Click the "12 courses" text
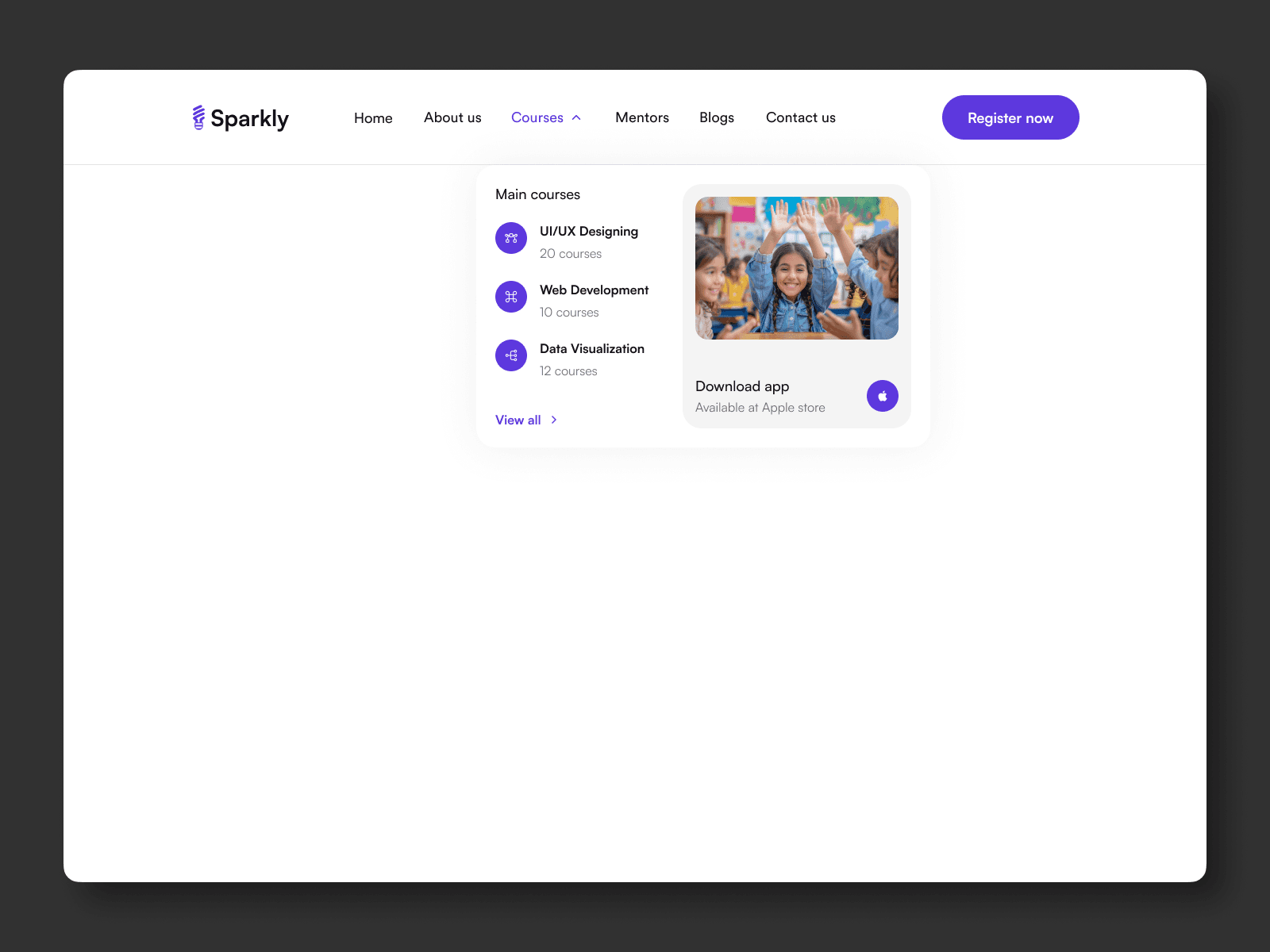 (x=568, y=371)
